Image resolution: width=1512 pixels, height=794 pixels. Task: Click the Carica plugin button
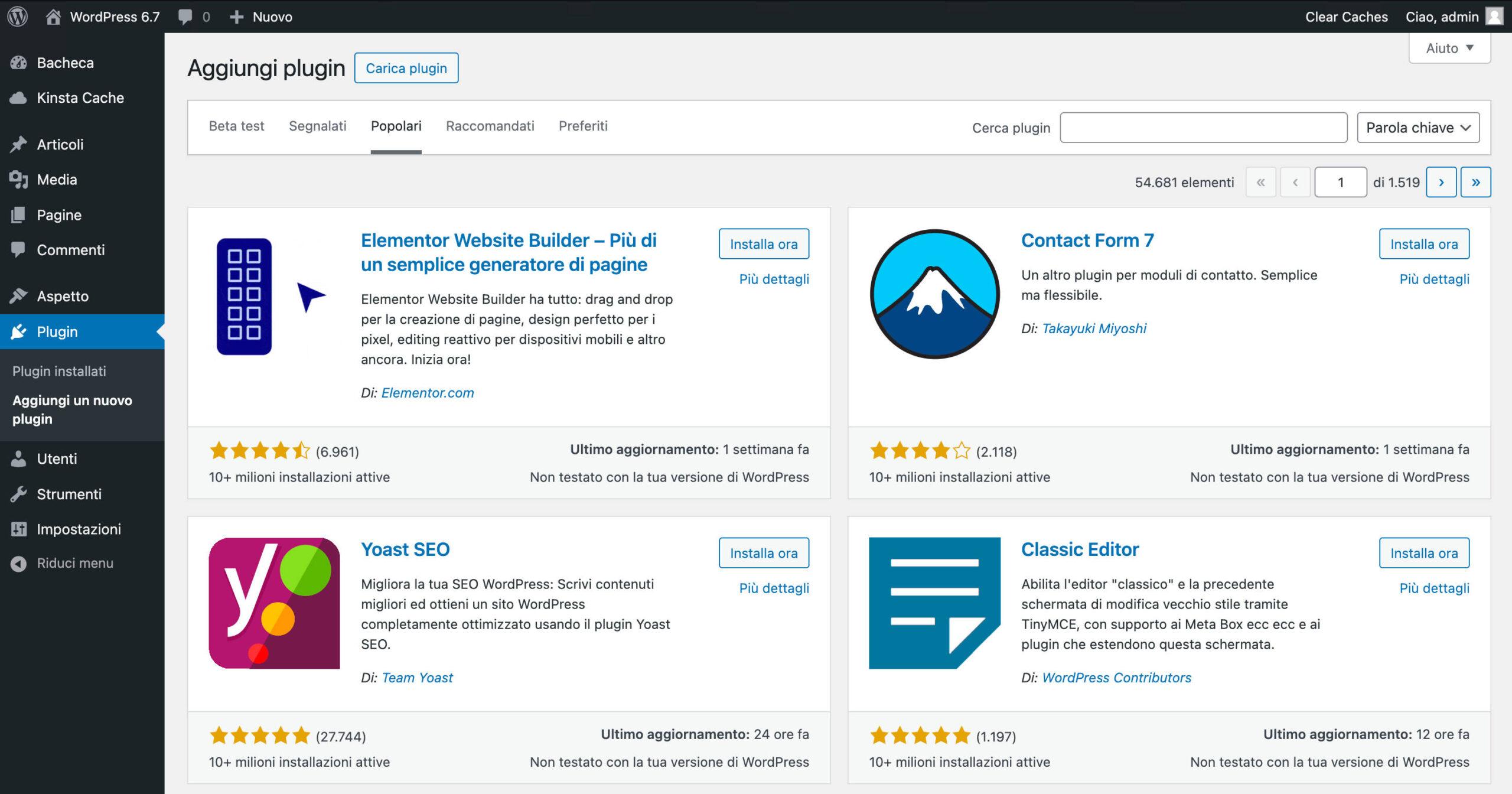point(406,68)
